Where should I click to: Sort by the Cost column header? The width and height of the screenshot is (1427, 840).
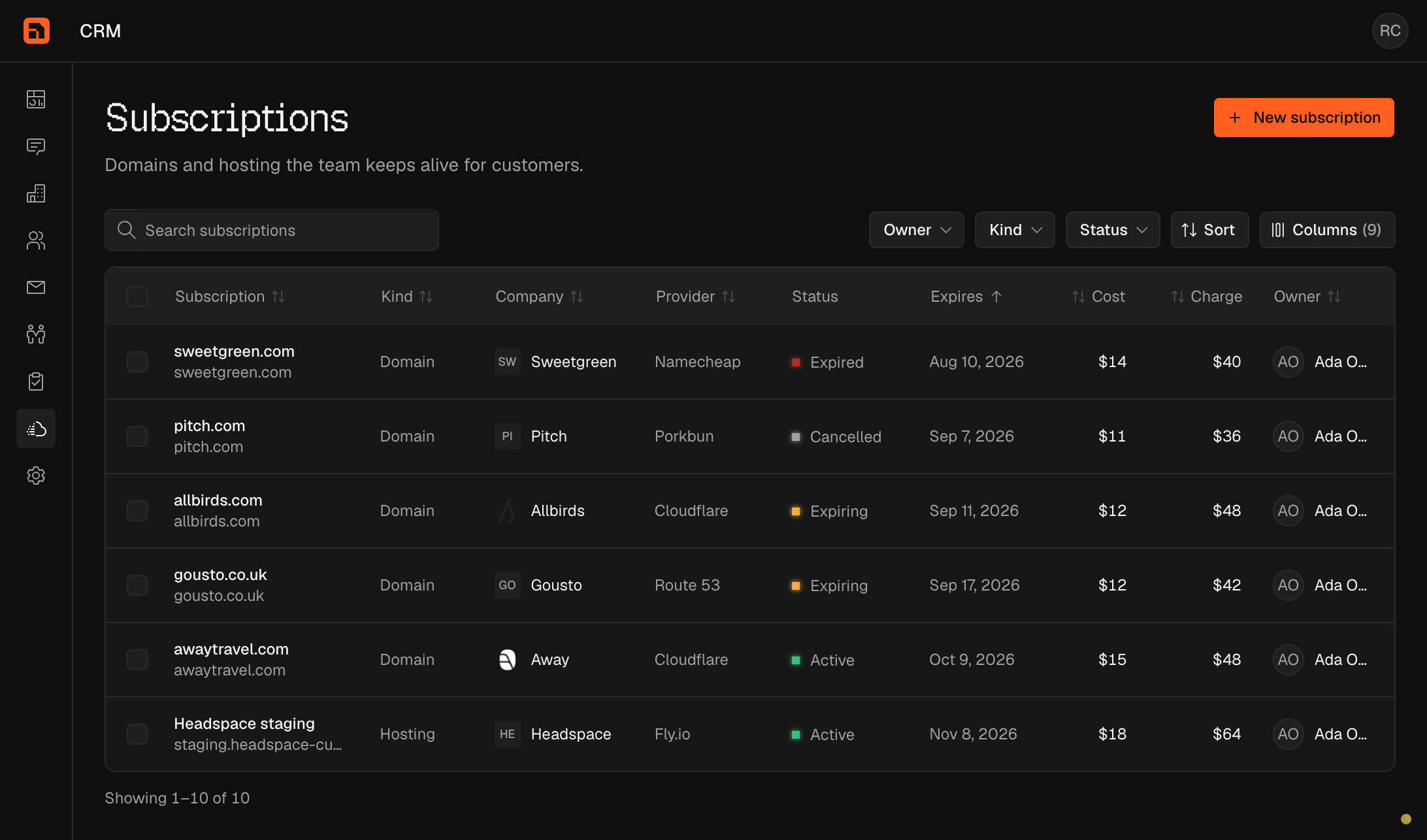(x=1098, y=297)
